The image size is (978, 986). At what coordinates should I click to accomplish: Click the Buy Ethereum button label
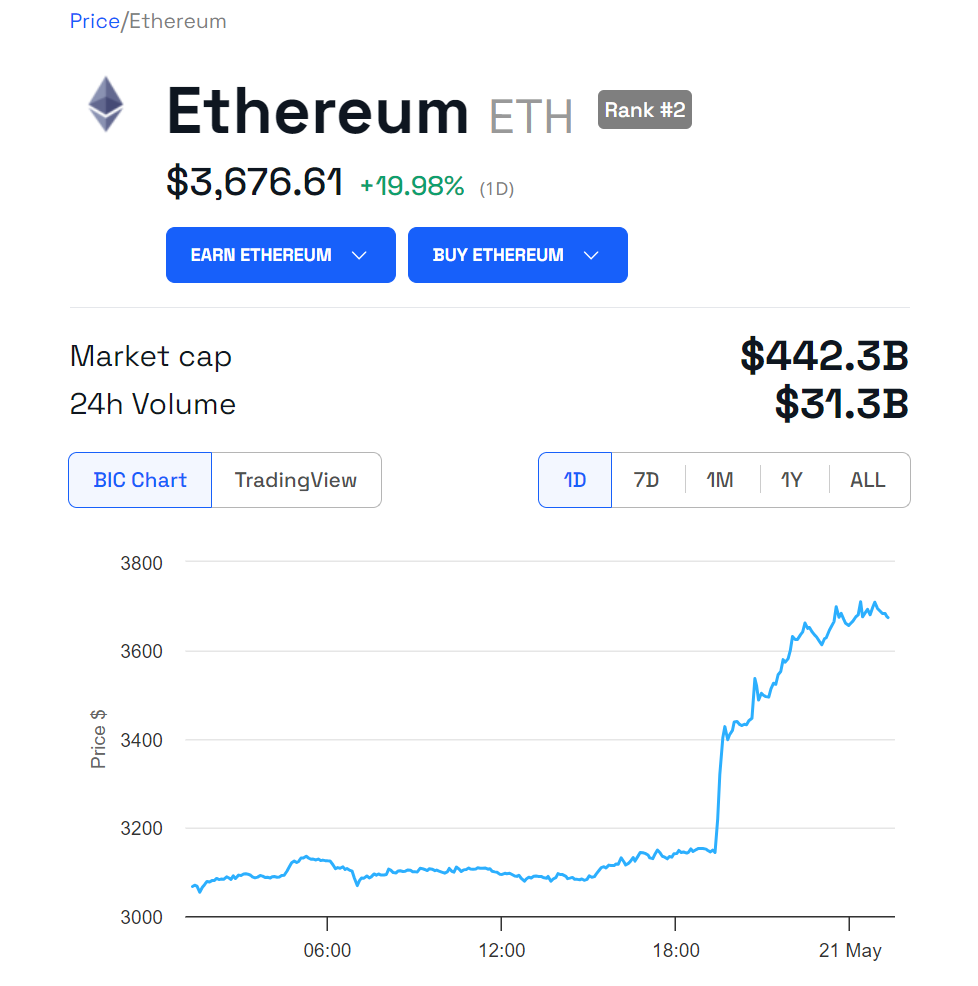[x=497, y=255]
